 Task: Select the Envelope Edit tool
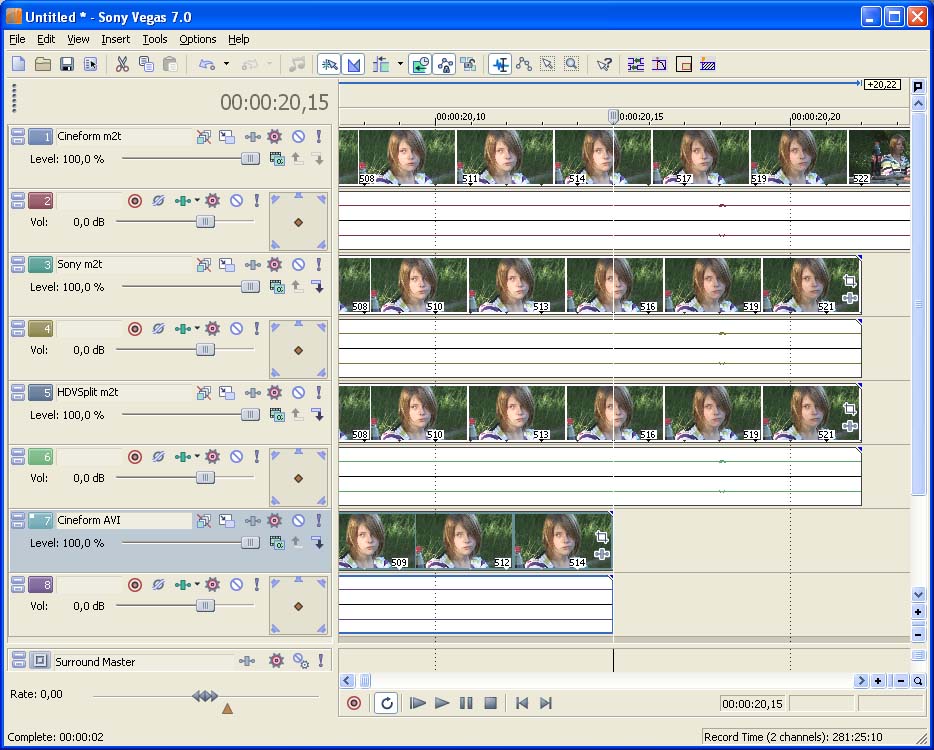point(524,64)
